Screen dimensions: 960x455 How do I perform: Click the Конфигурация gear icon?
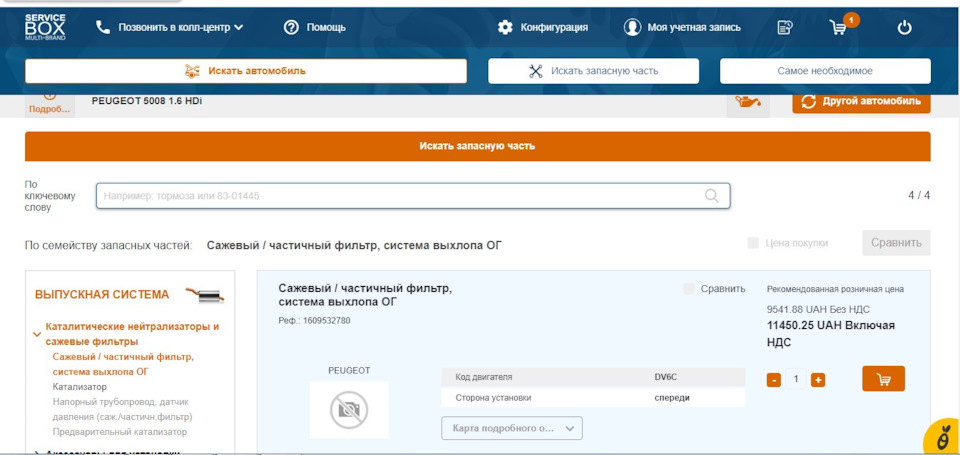505,28
